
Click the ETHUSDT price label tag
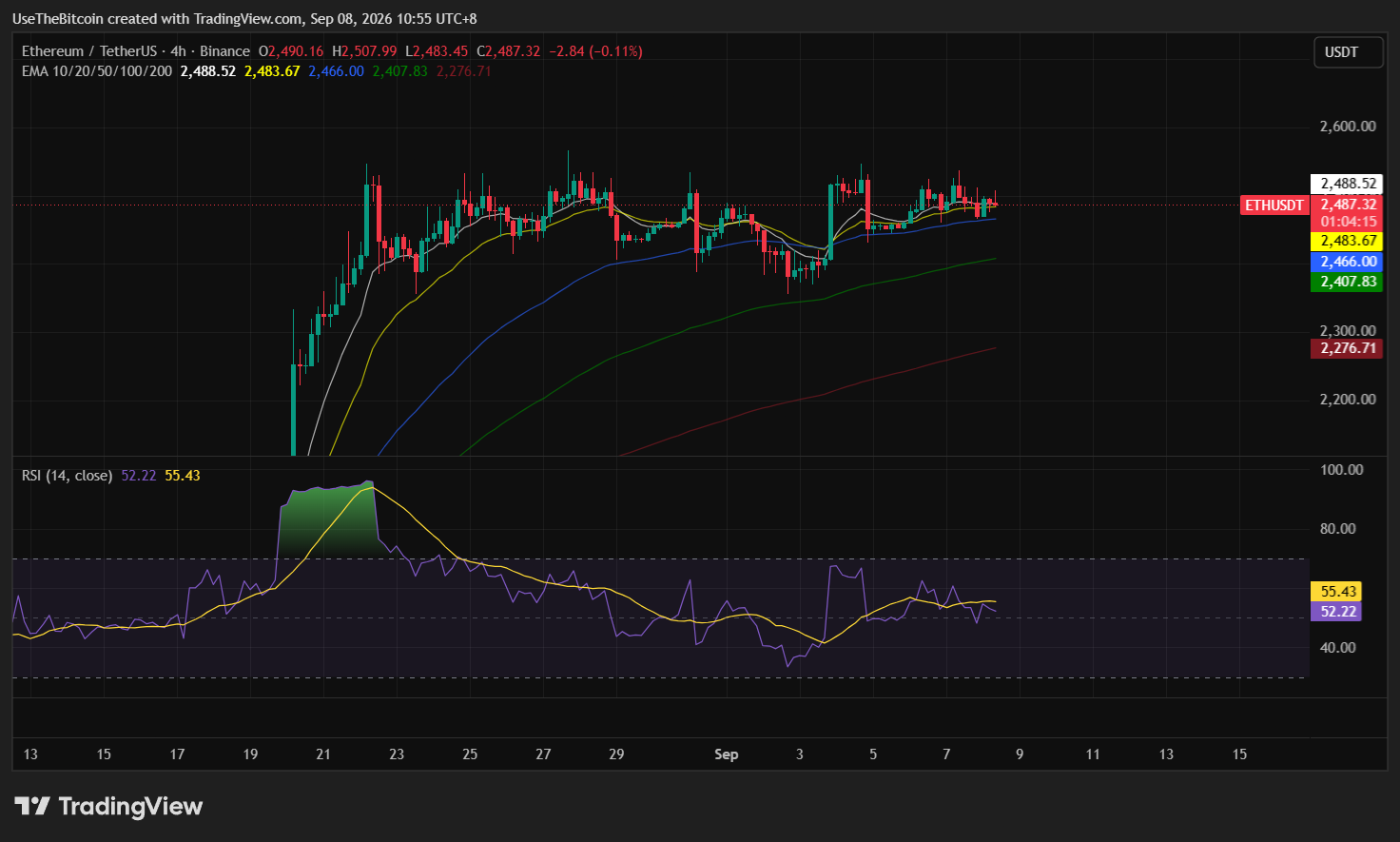pyautogui.click(x=1274, y=206)
